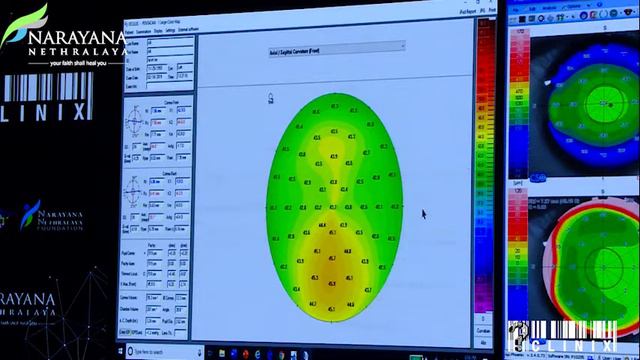640x360 pixels.
Task: Open the Edit menu in the right window
Action: coord(532,8)
